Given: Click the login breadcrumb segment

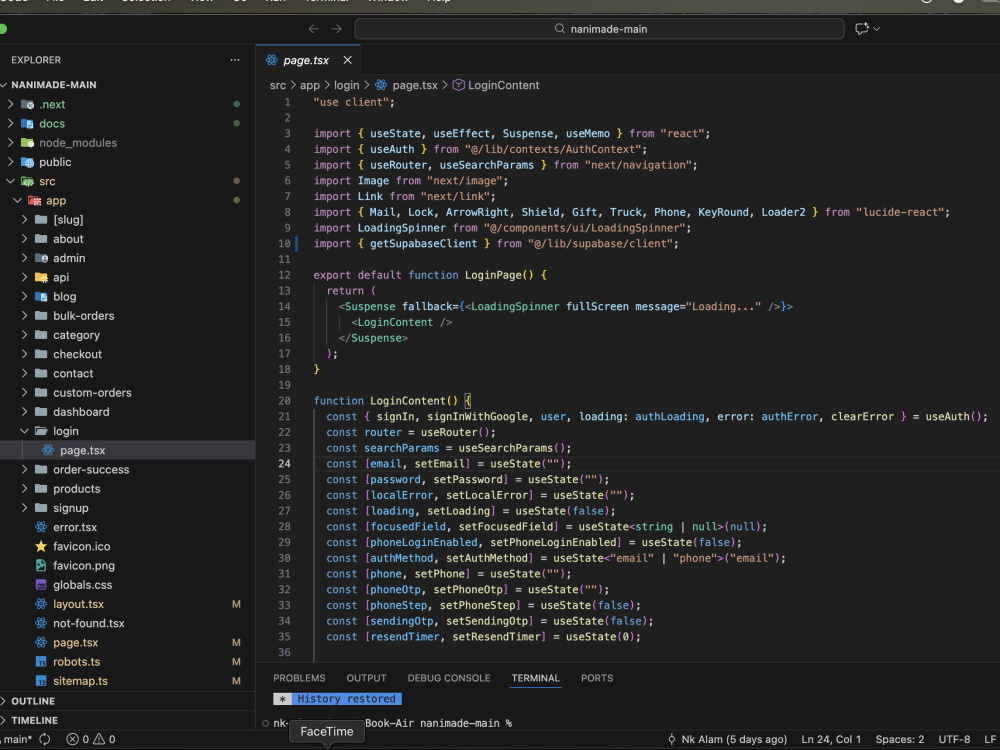Looking at the screenshot, I should [346, 85].
